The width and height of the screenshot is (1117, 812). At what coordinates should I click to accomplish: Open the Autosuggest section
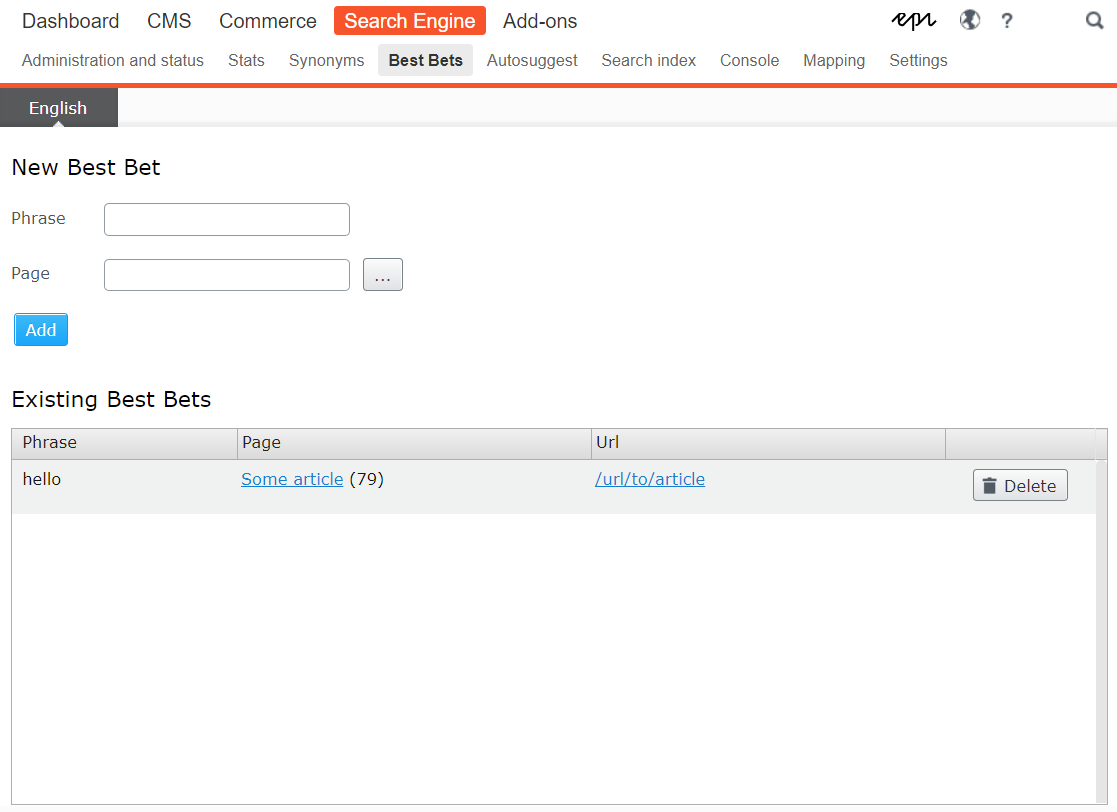pyautogui.click(x=531, y=61)
